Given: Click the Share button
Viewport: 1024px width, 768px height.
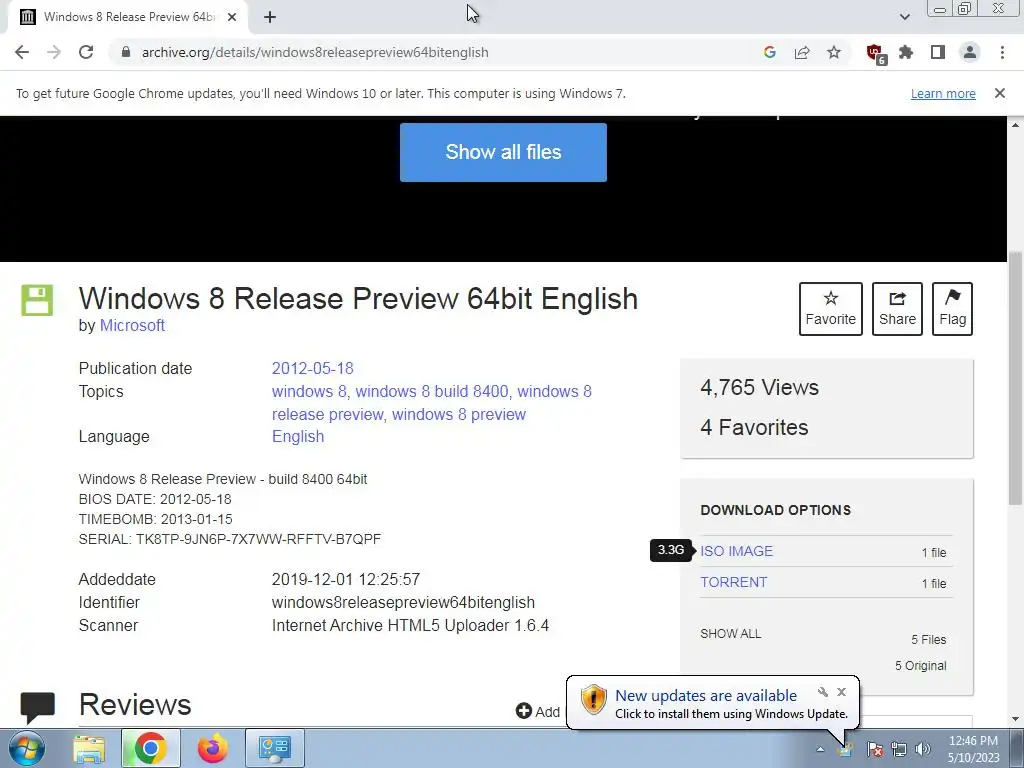Looking at the screenshot, I should tap(897, 309).
